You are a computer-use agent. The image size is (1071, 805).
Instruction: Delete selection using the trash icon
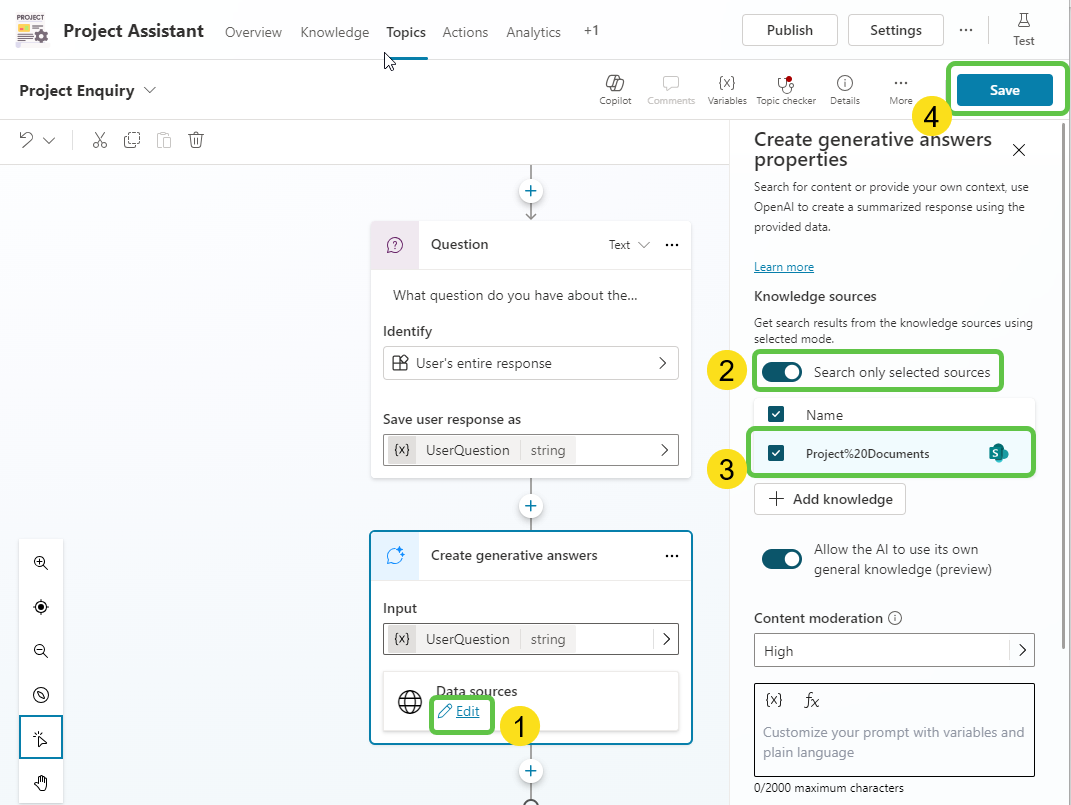click(195, 139)
